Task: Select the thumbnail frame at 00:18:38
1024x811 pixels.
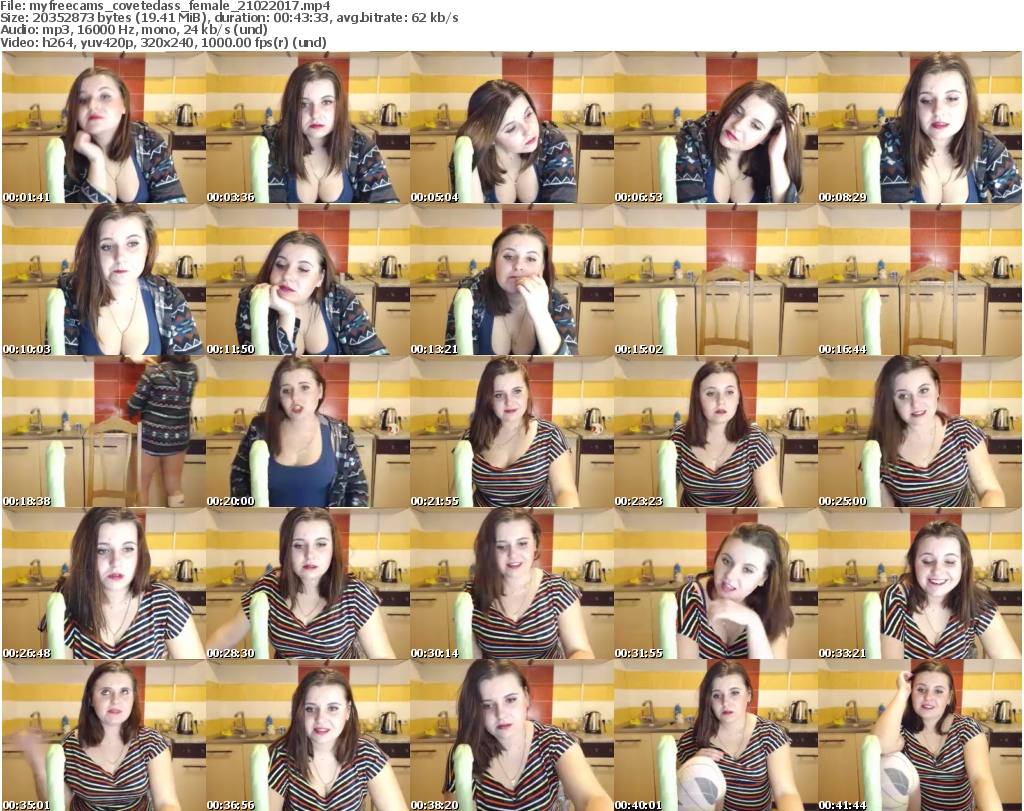Action: click(104, 432)
